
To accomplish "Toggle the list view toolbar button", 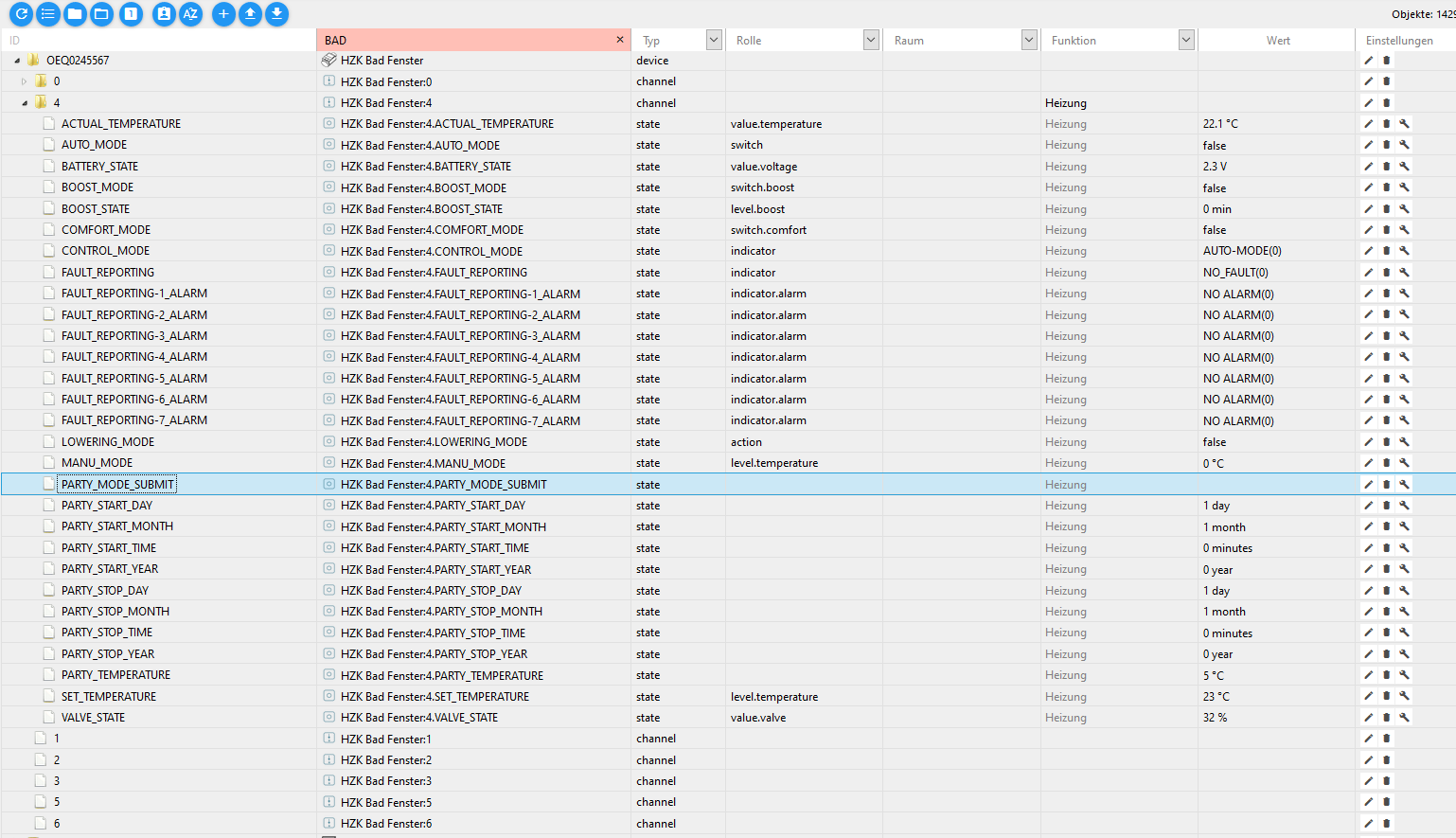I will point(47,14).
